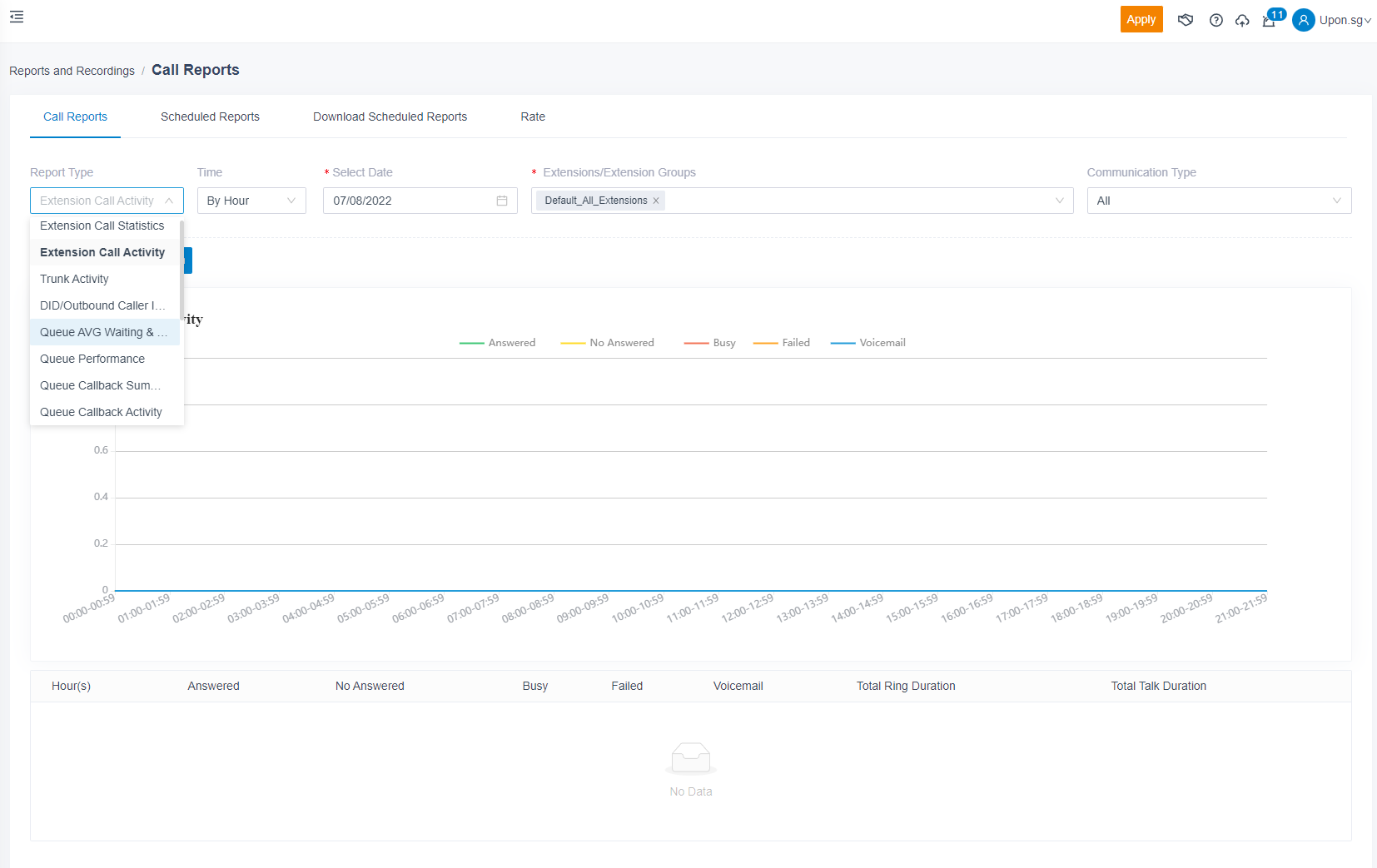Expand the Extensions/Extension Groups dropdown arrow
The width and height of the screenshot is (1377, 868).
tap(1060, 201)
